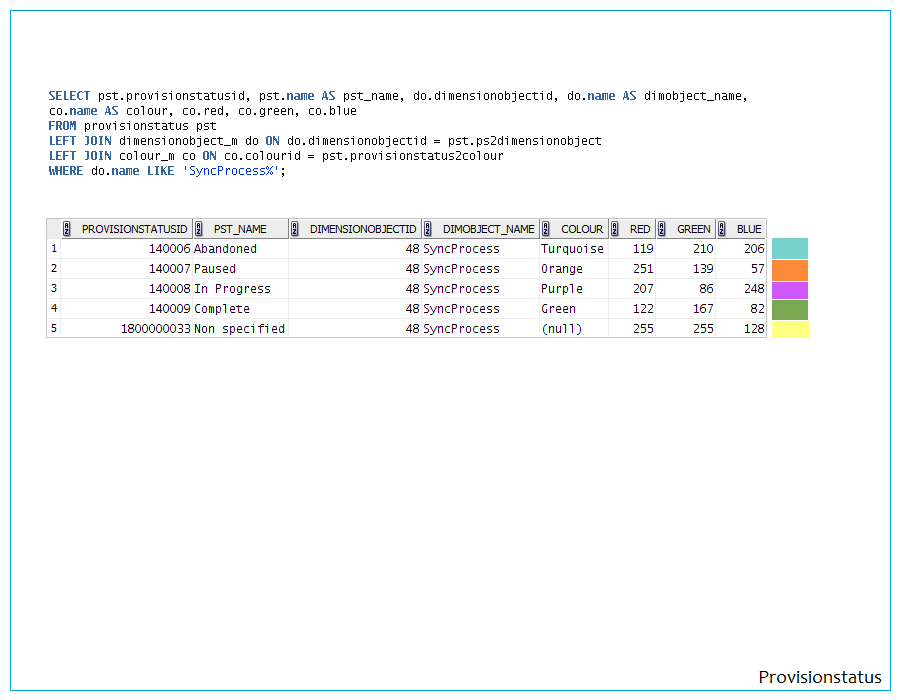Click sort icon on DIMOBJECT_NAME column
This screenshot has height=700, width=900.
(x=428, y=229)
